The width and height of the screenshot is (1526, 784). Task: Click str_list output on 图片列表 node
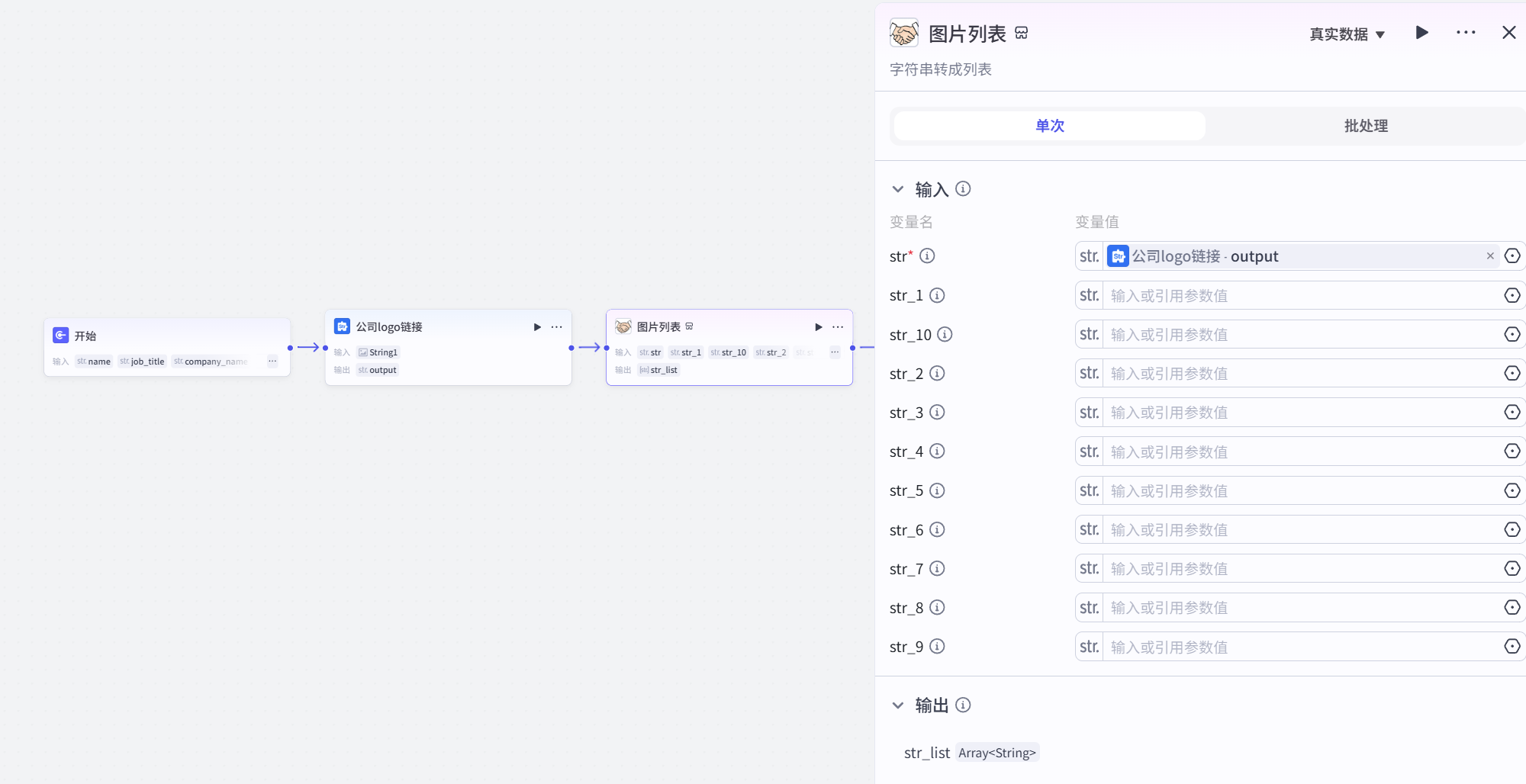coord(658,370)
